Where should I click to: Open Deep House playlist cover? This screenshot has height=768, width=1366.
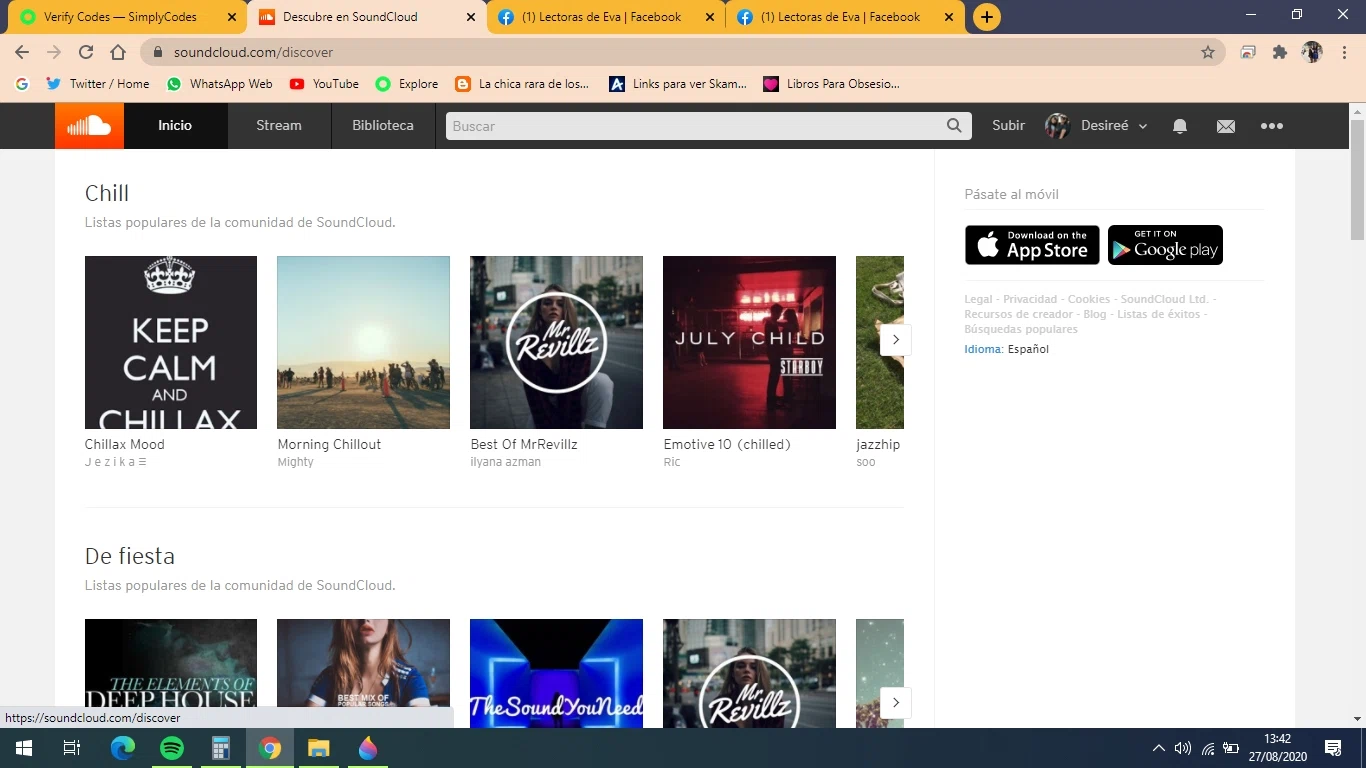point(171,673)
